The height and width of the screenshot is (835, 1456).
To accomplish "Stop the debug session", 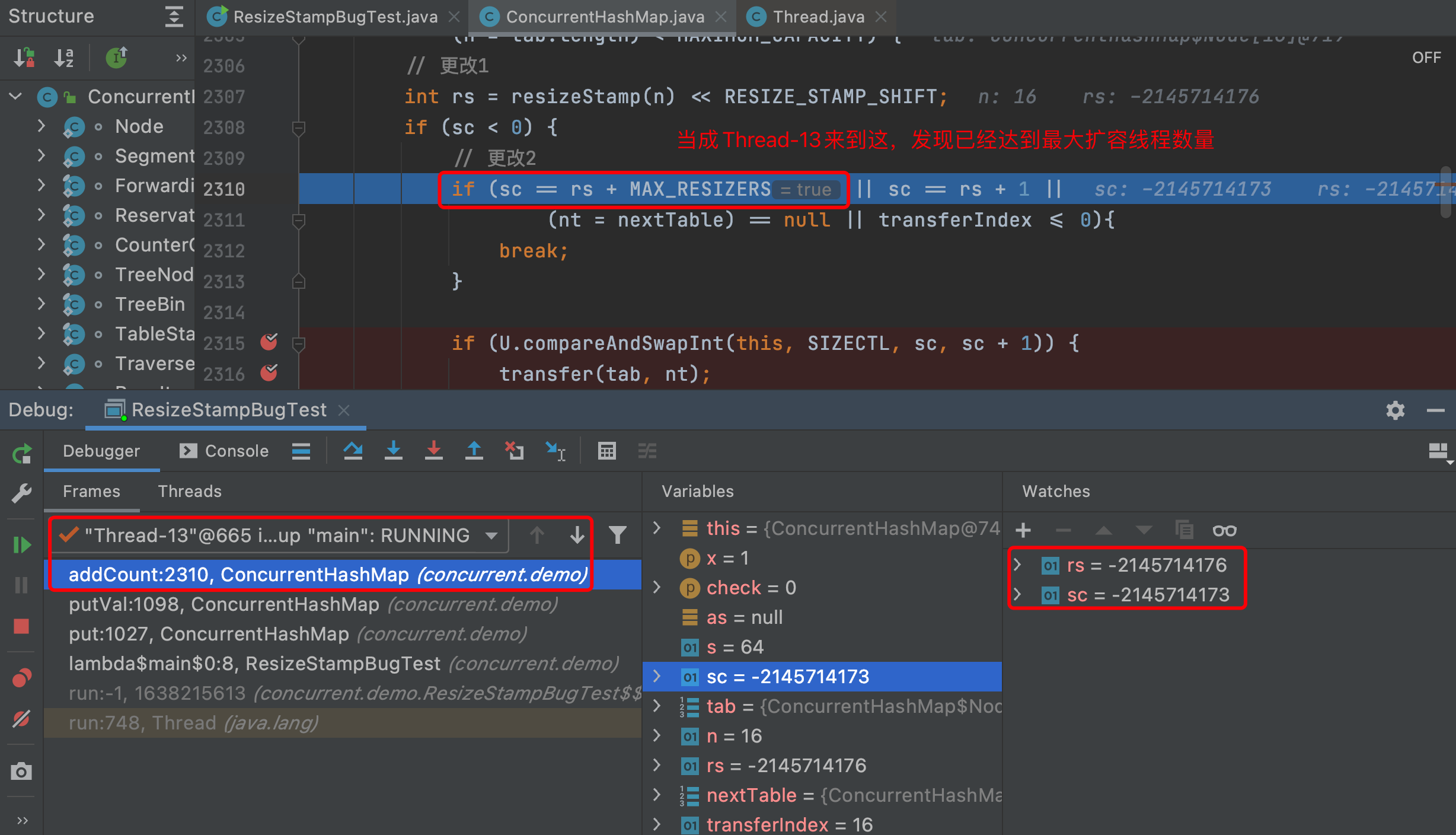I will pos(22,626).
